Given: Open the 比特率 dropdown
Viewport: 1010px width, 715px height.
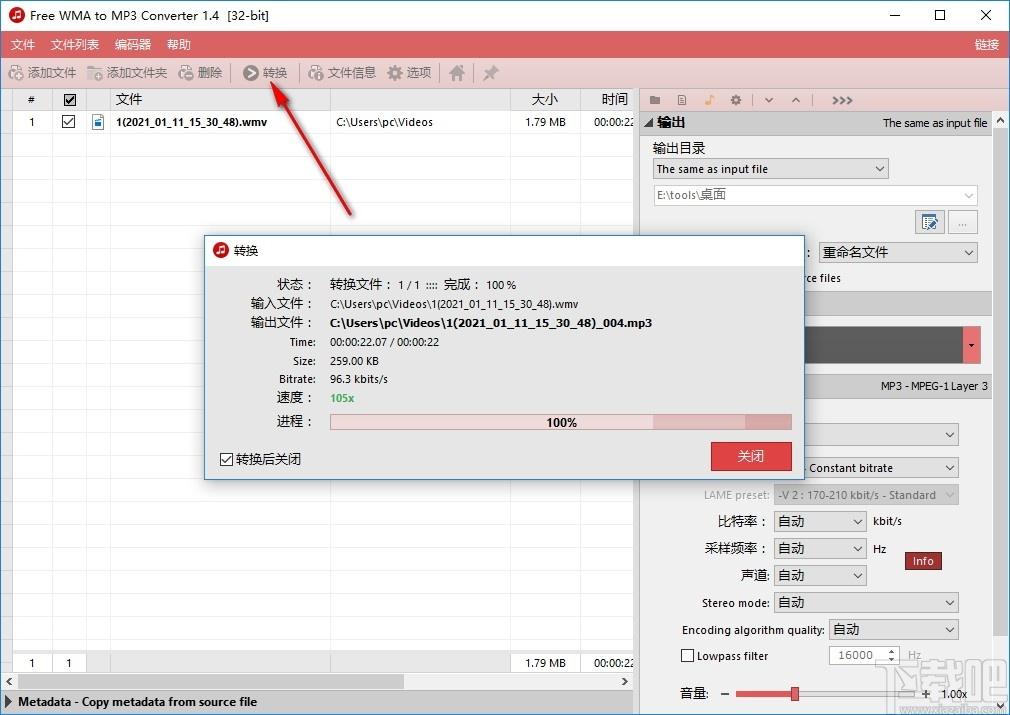Looking at the screenshot, I should coord(820,522).
